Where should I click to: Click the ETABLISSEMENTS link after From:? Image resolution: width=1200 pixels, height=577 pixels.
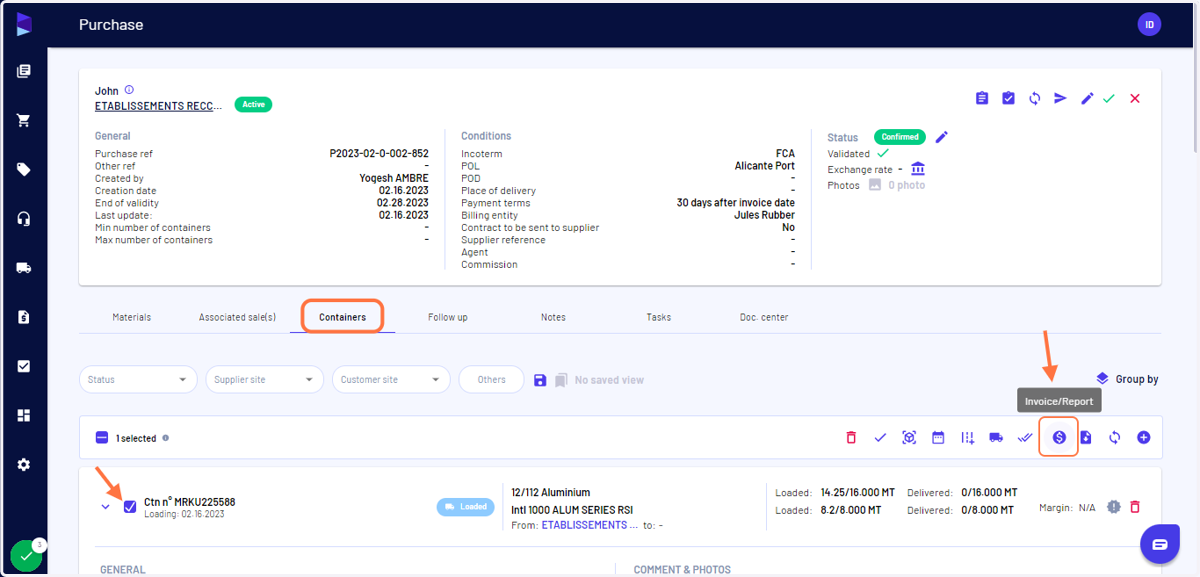click(x=590, y=524)
